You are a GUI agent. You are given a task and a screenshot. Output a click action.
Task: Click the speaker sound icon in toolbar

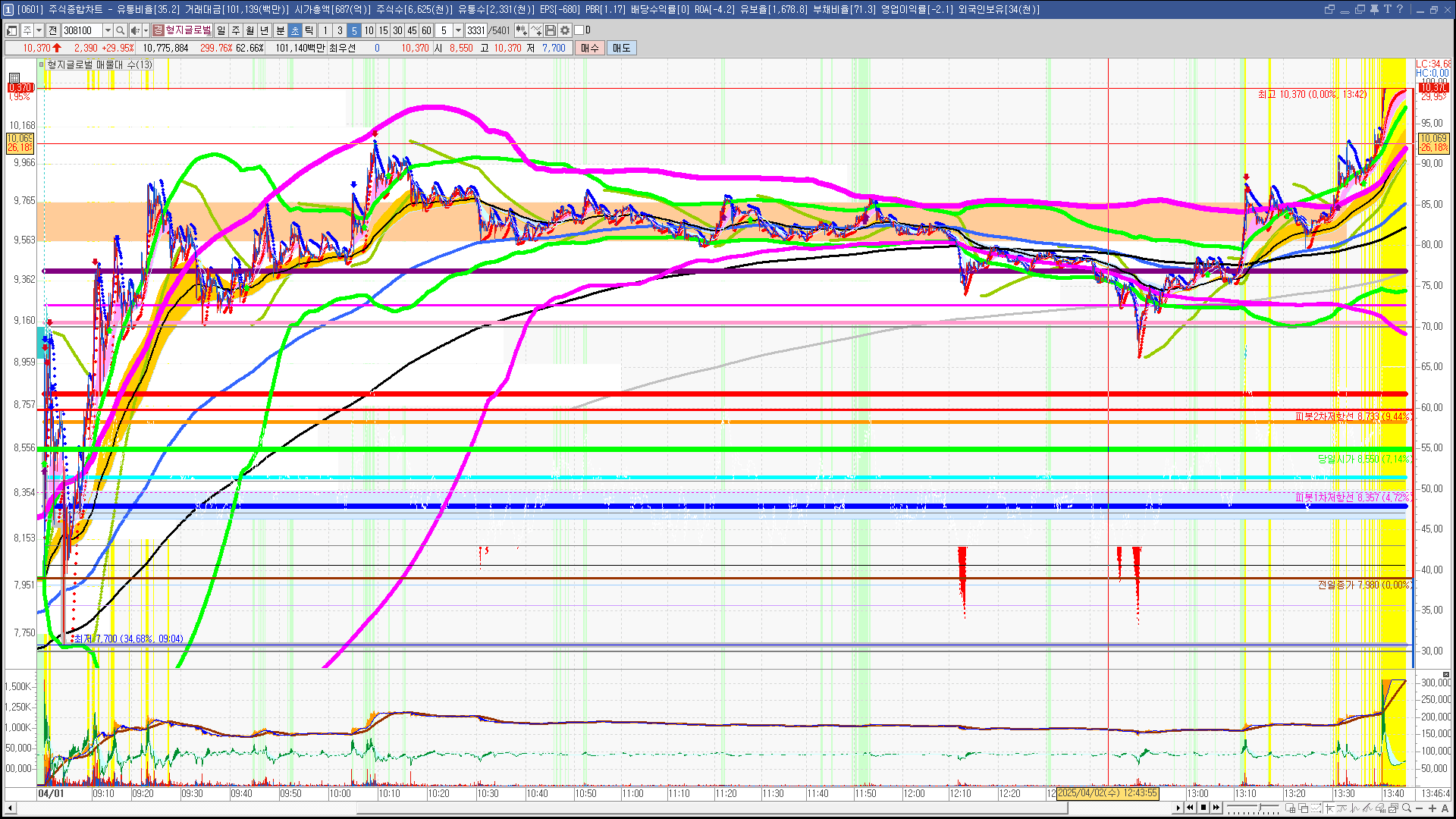(x=135, y=30)
